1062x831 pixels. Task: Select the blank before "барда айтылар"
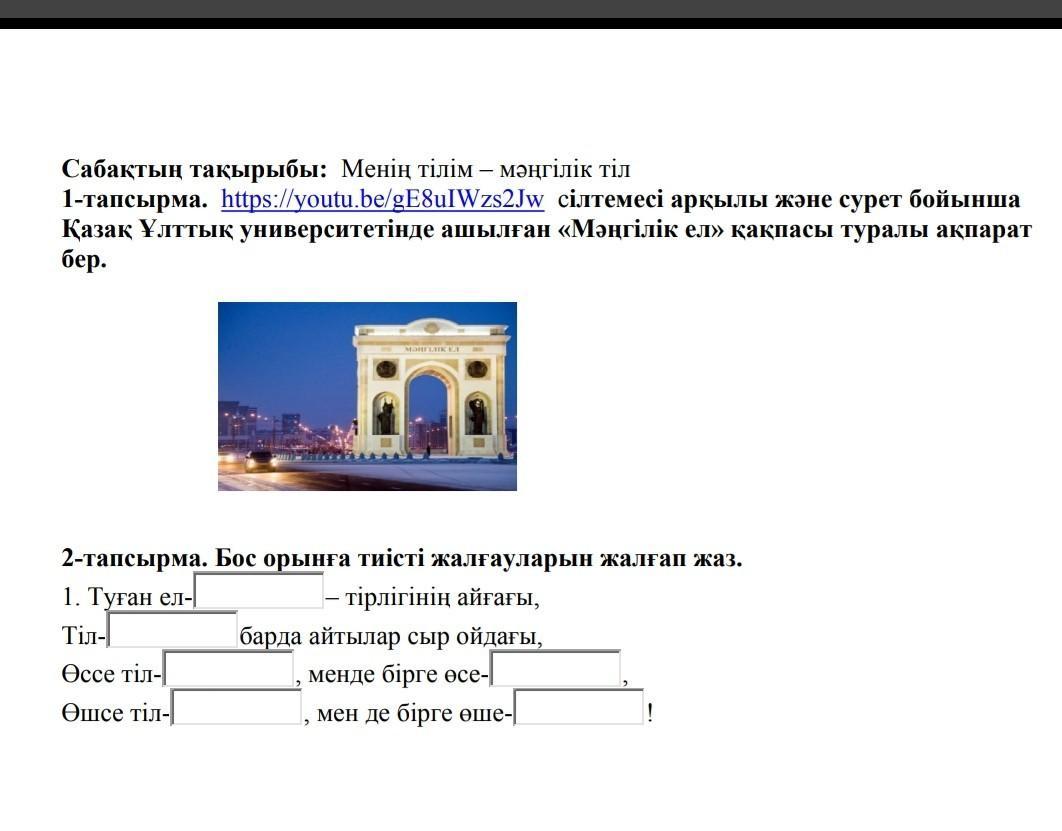[172, 630]
